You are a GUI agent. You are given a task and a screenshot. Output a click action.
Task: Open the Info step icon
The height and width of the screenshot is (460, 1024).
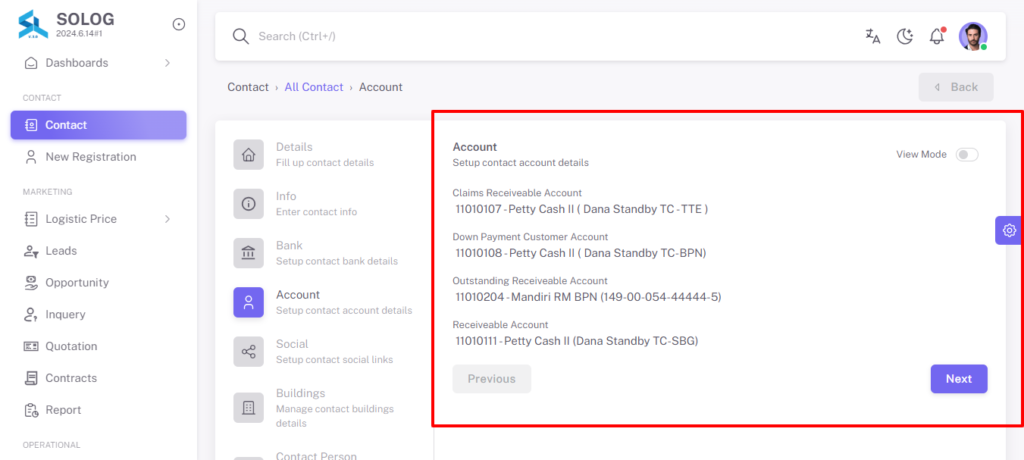pyautogui.click(x=249, y=204)
